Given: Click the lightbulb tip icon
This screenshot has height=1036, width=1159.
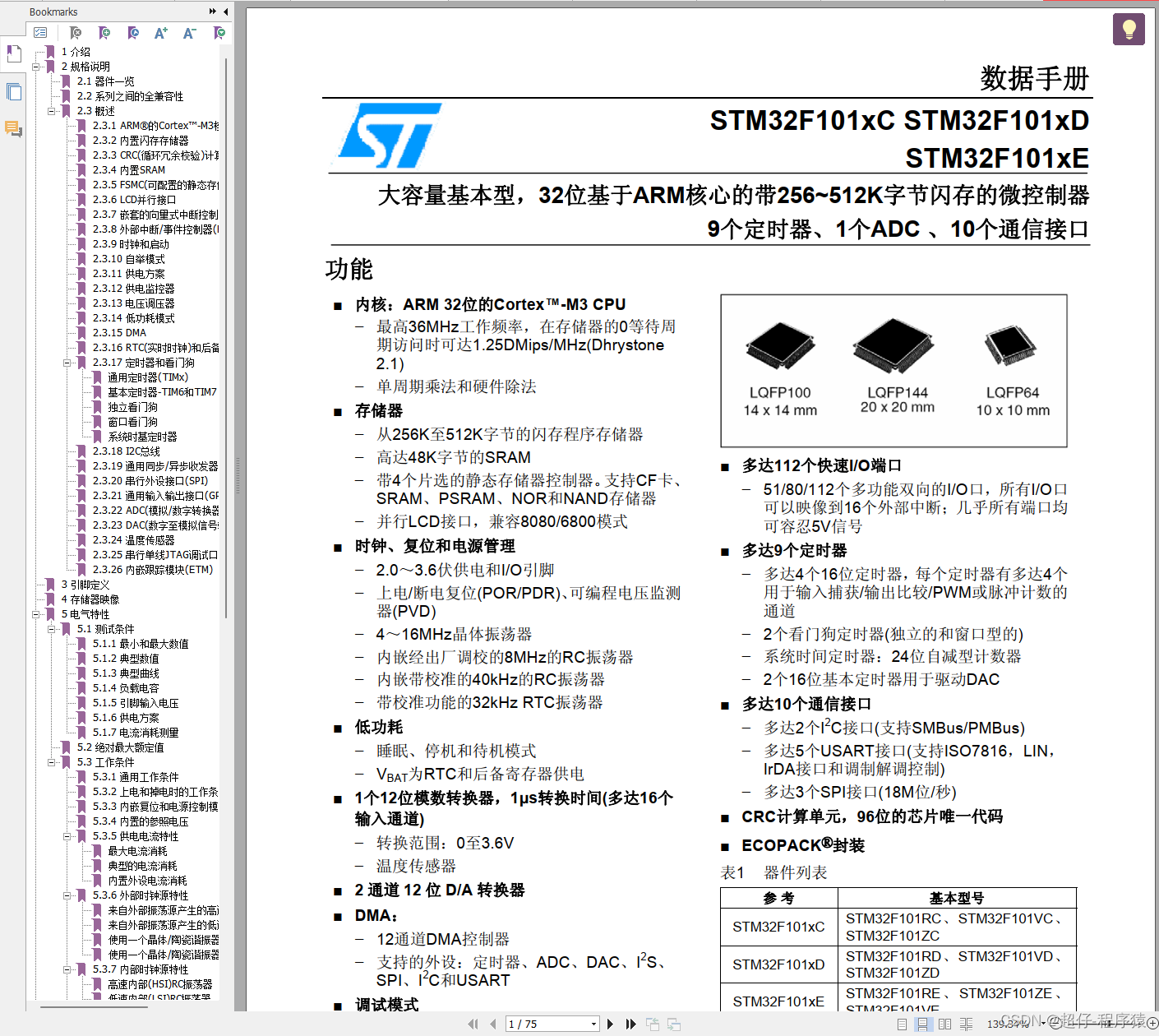Looking at the screenshot, I should [1129, 29].
